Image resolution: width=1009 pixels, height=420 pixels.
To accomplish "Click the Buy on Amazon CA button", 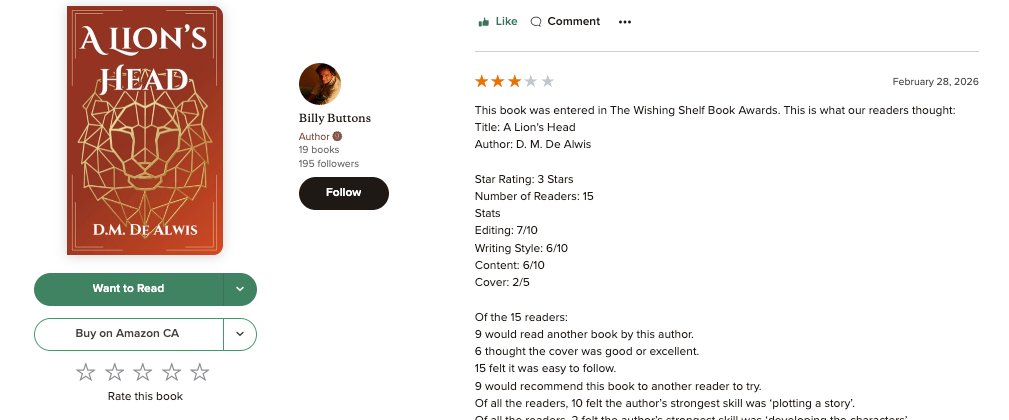I will [x=127, y=334].
